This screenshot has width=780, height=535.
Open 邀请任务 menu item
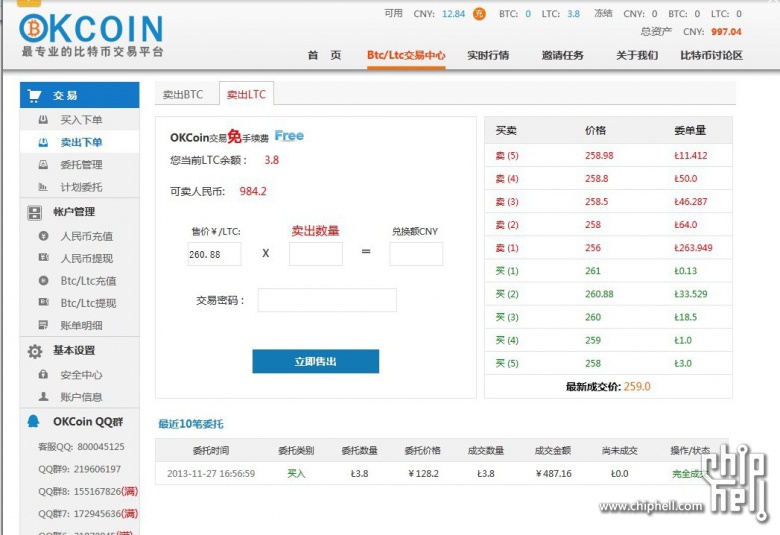coord(562,55)
